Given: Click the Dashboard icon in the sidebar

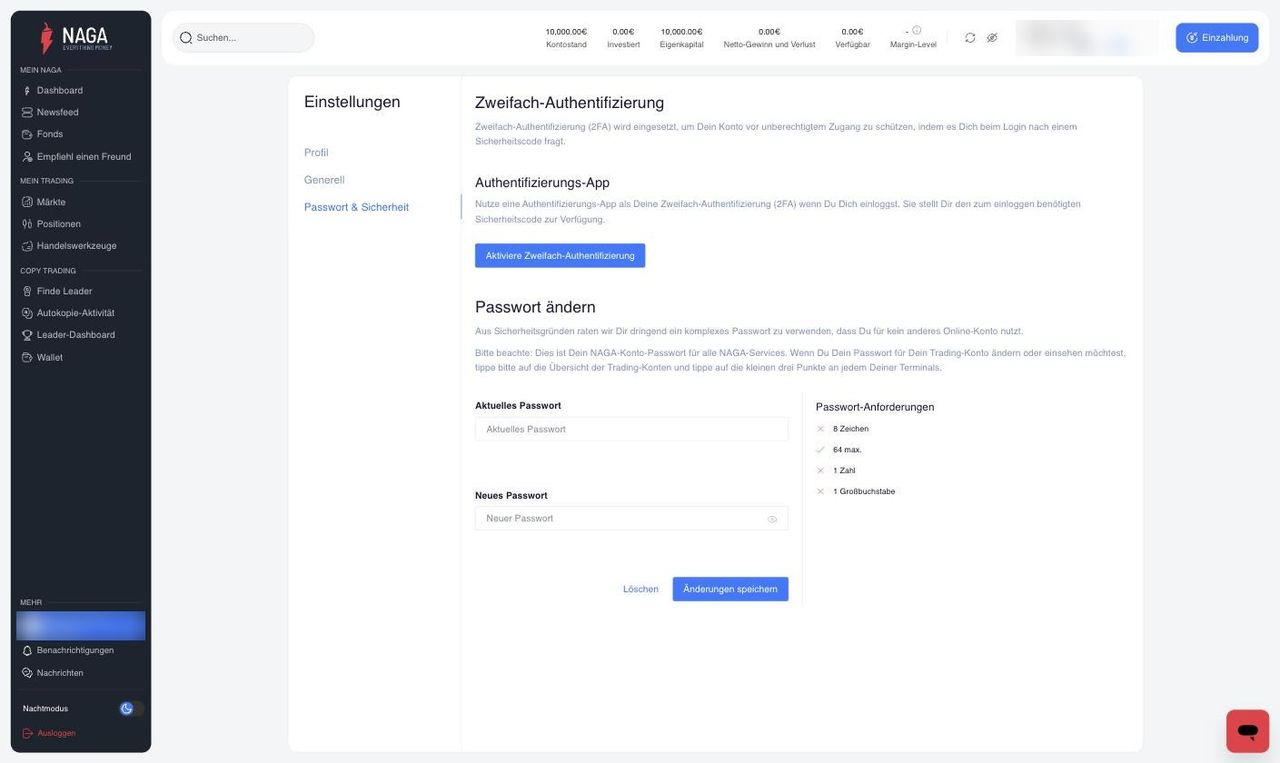Looking at the screenshot, I should coord(27,90).
